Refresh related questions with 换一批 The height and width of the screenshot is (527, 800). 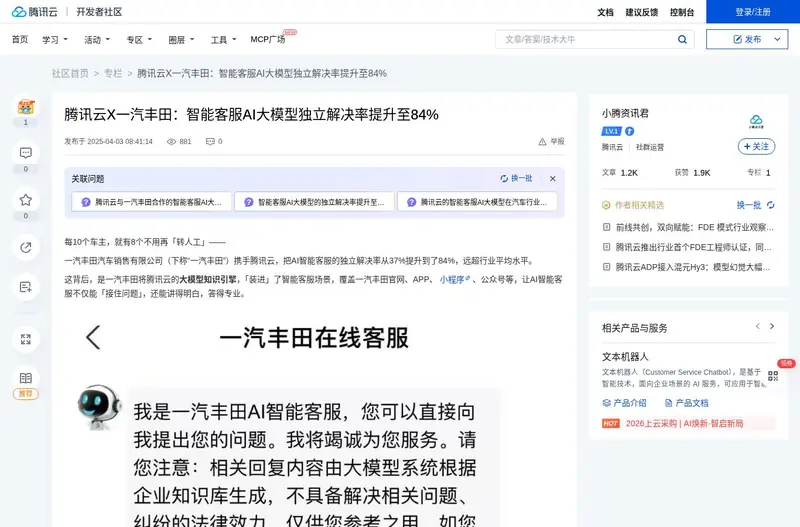coord(516,178)
